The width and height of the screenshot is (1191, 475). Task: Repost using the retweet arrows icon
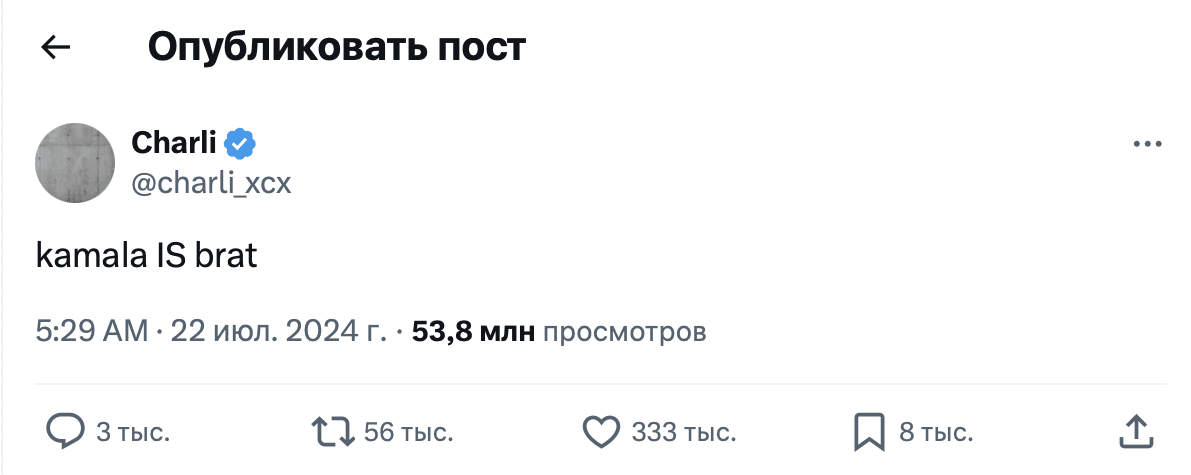332,432
